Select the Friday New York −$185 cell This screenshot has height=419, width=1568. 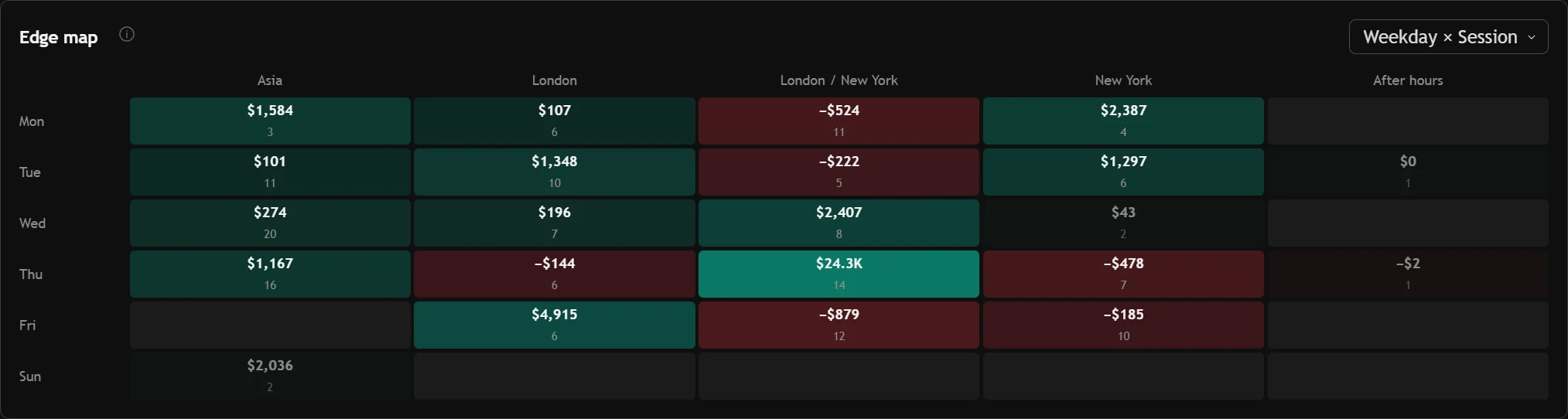pos(1123,325)
